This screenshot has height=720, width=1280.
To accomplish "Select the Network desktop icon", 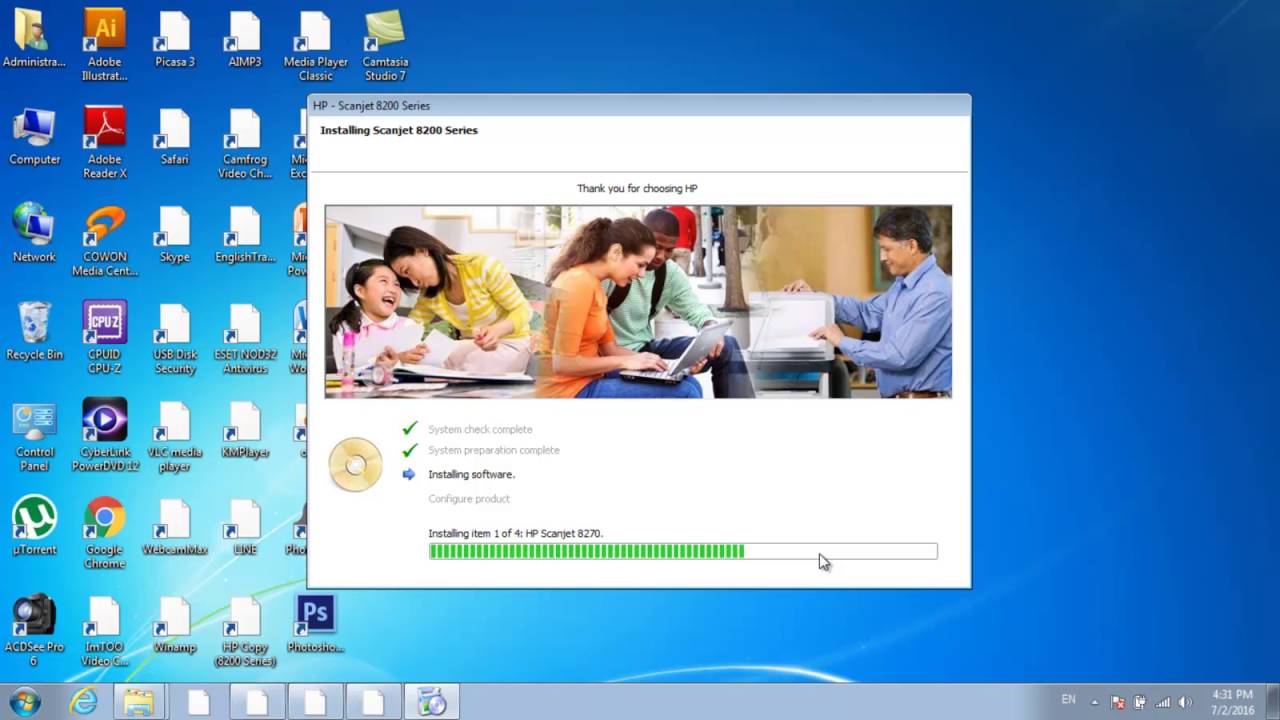I will (34, 234).
